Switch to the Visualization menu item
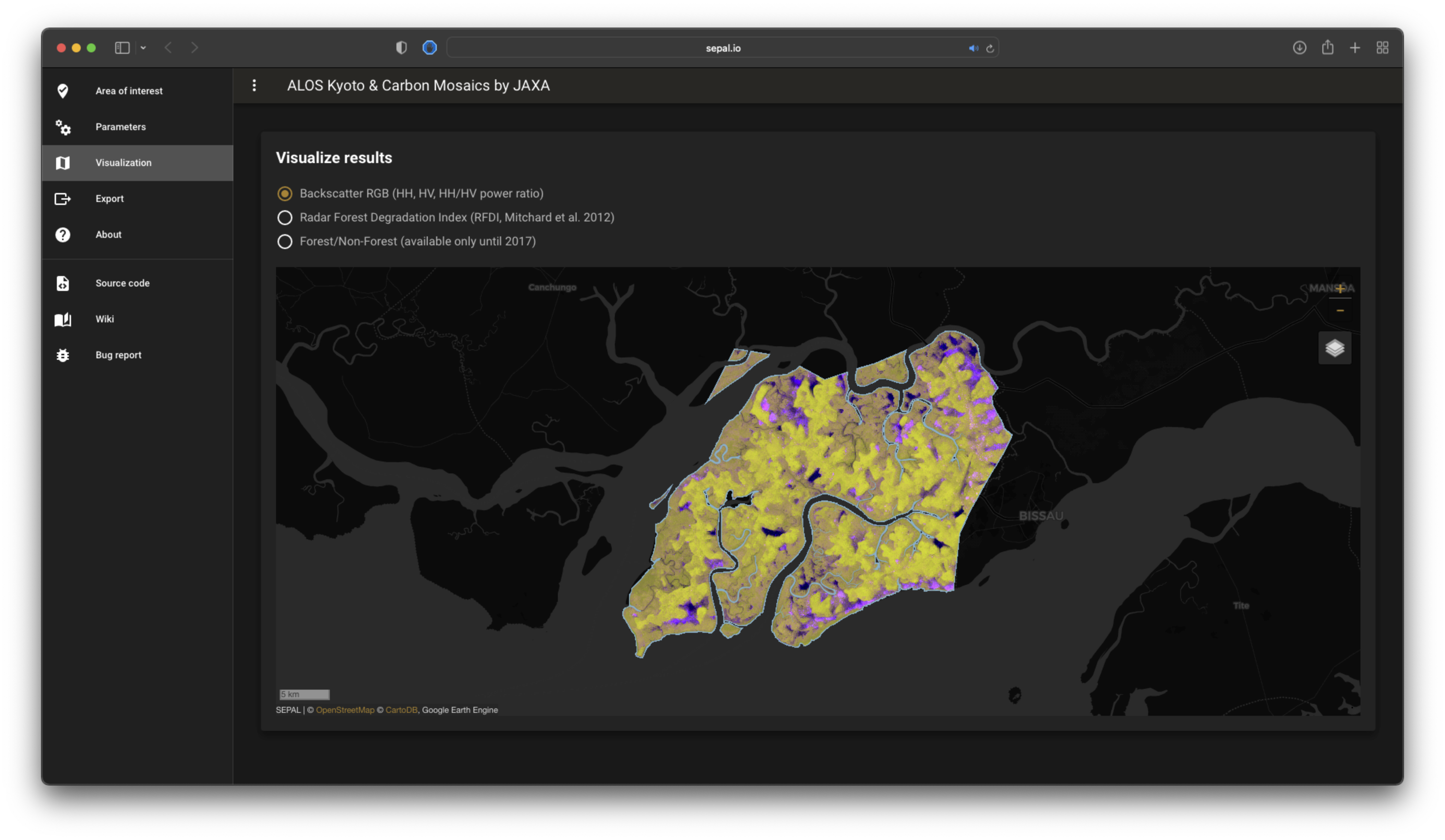The height and width of the screenshot is (840, 1445). coord(123,163)
